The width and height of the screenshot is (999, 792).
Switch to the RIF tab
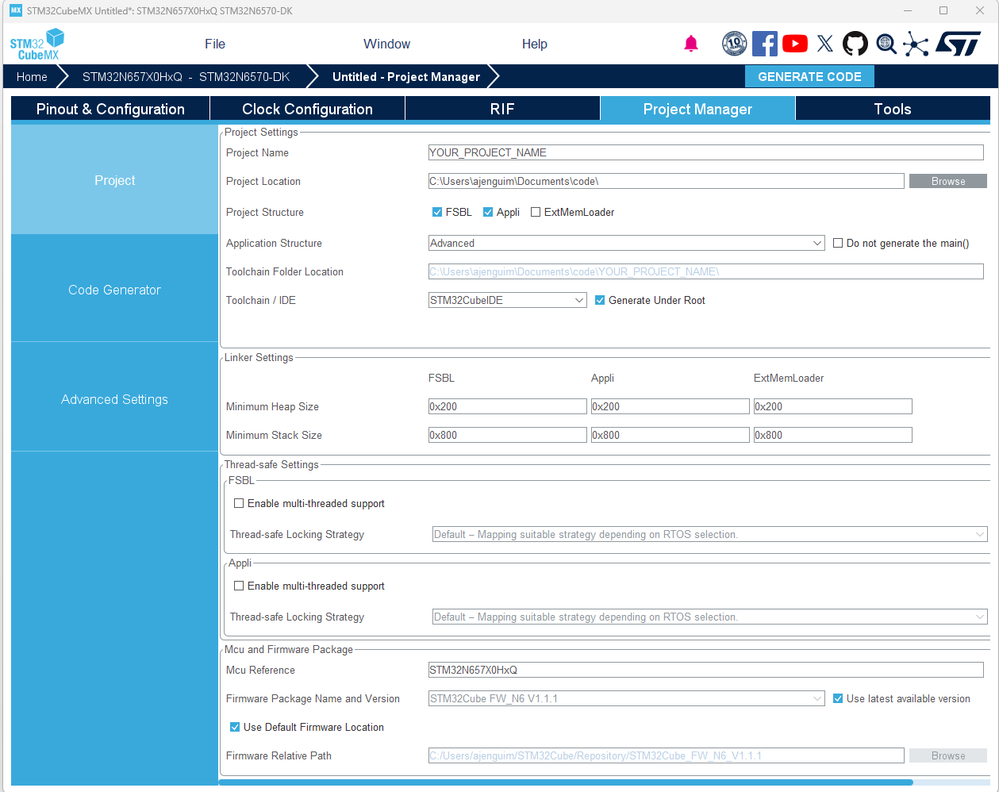[502, 109]
